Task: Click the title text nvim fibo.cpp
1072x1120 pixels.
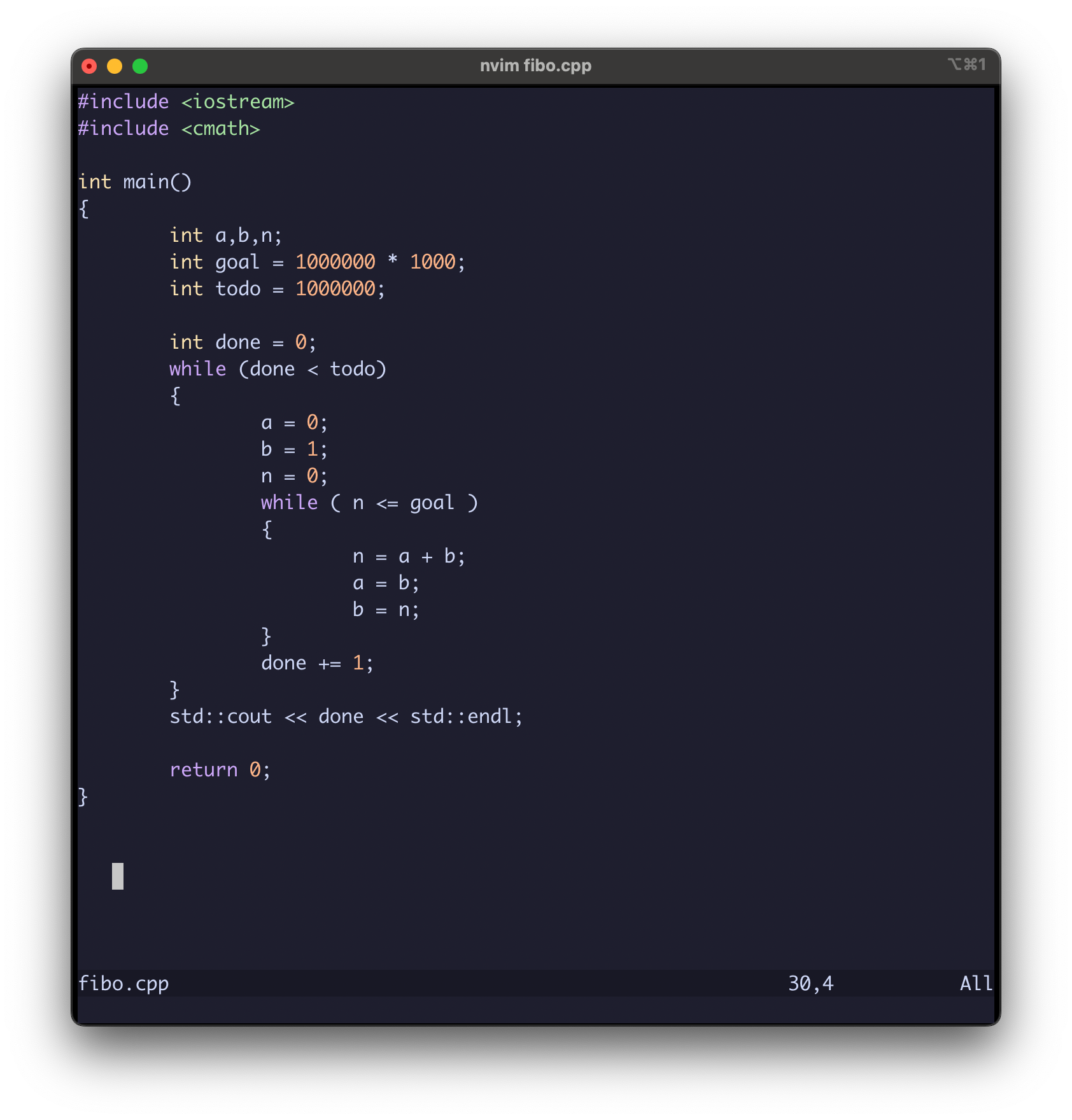Action: click(x=535, y=65)
